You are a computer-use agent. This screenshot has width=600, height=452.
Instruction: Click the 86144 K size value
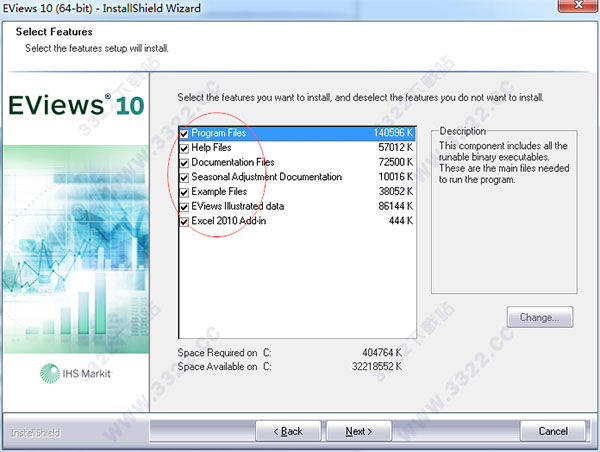point(396,206)
